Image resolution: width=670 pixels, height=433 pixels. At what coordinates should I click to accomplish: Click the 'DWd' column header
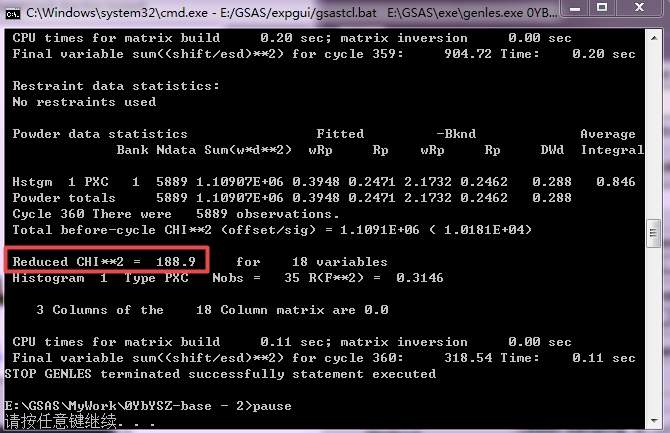click(x=552, y=150)
